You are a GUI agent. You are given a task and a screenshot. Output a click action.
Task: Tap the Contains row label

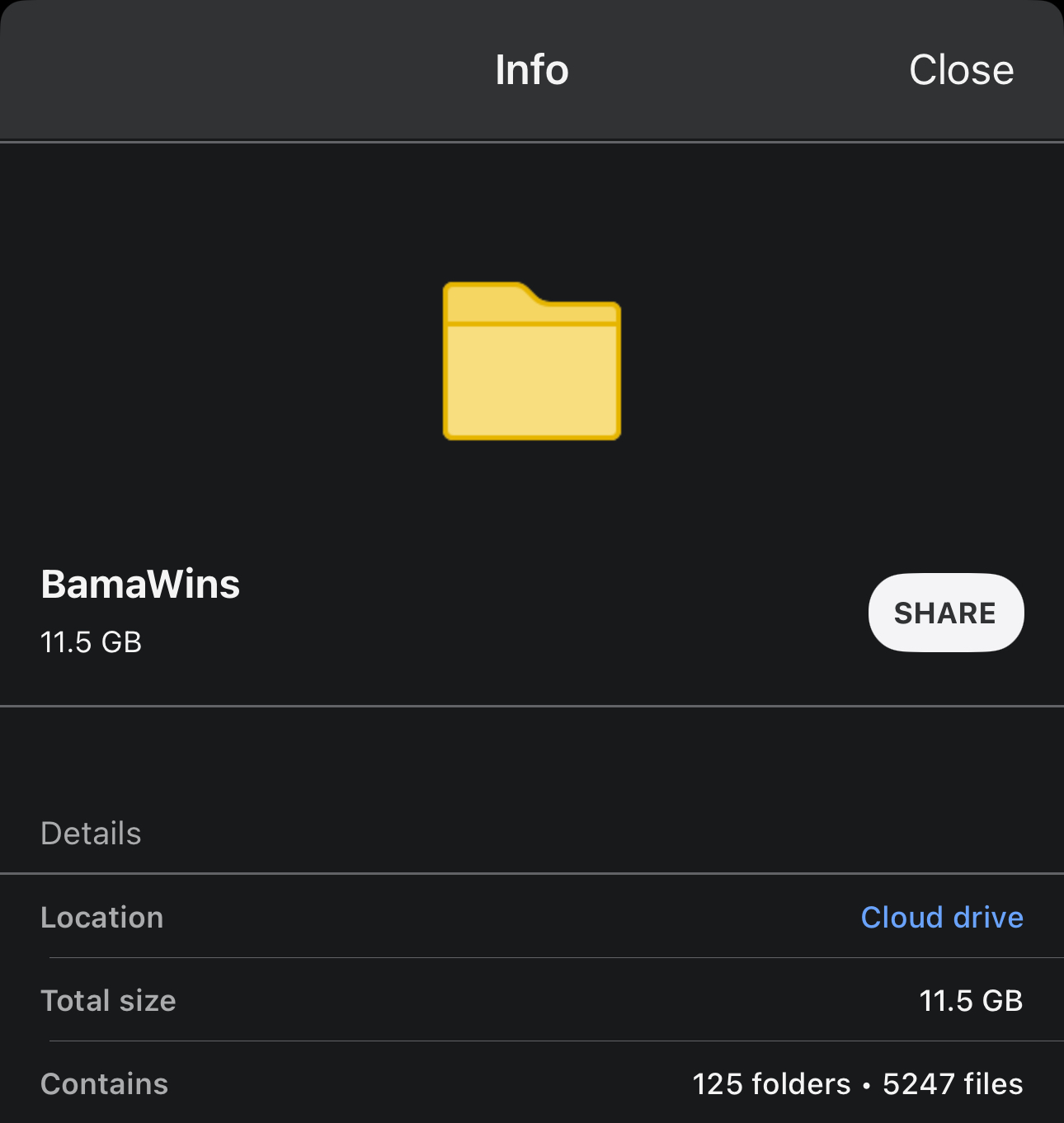105,1083
